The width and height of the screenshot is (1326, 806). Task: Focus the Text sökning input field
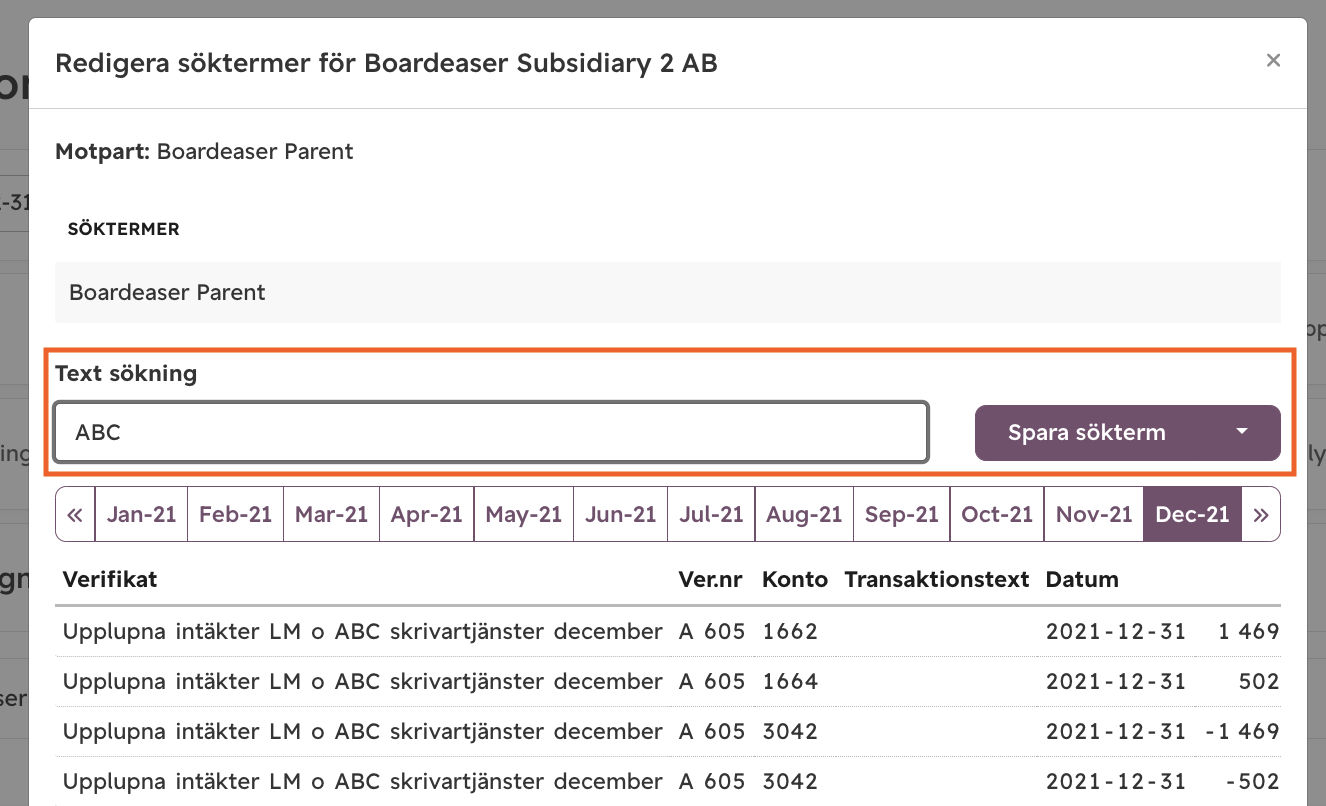pyautogui.click(x=491, y=432)
